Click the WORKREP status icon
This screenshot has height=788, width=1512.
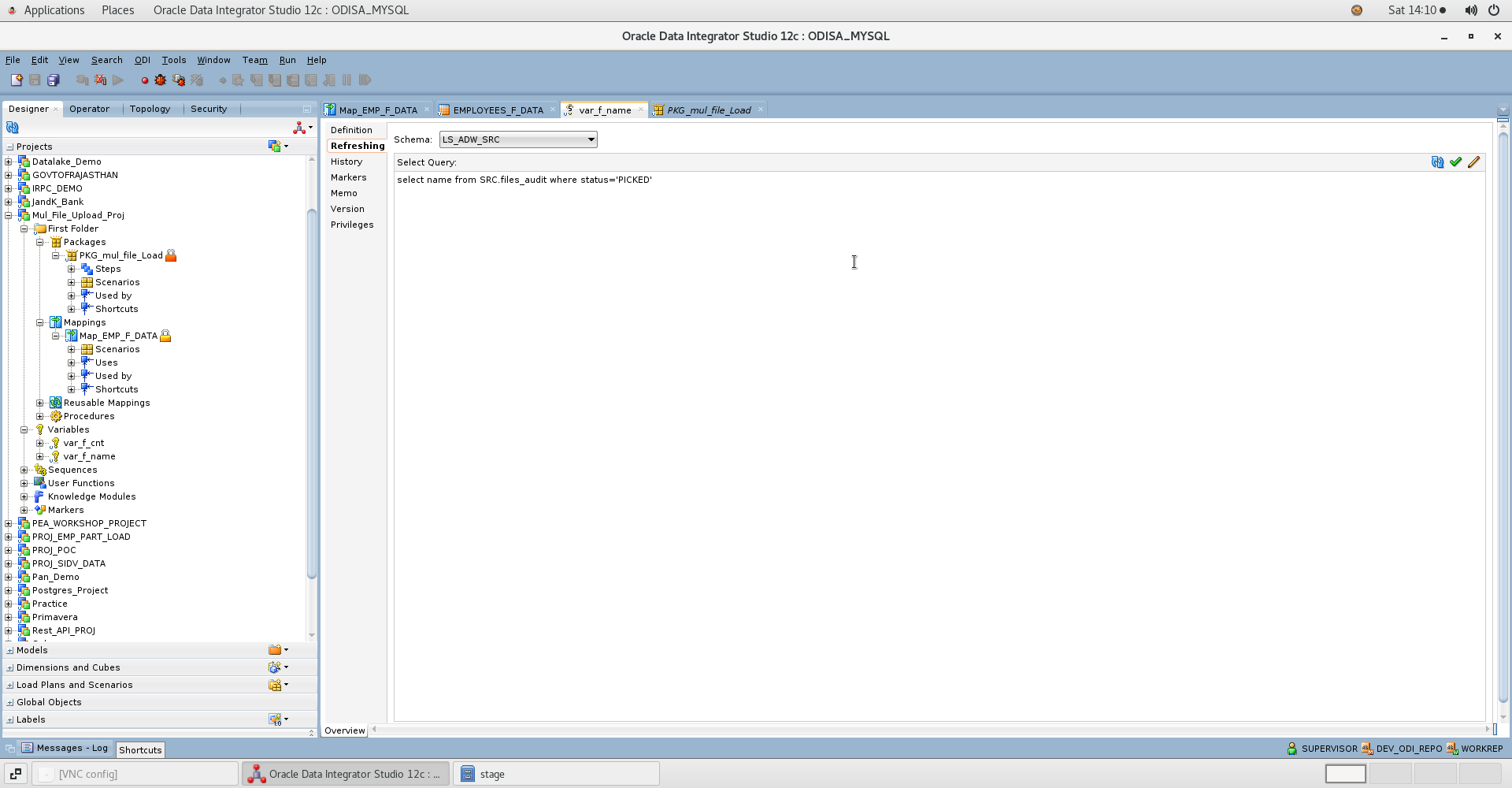[x=1452, y=749]
